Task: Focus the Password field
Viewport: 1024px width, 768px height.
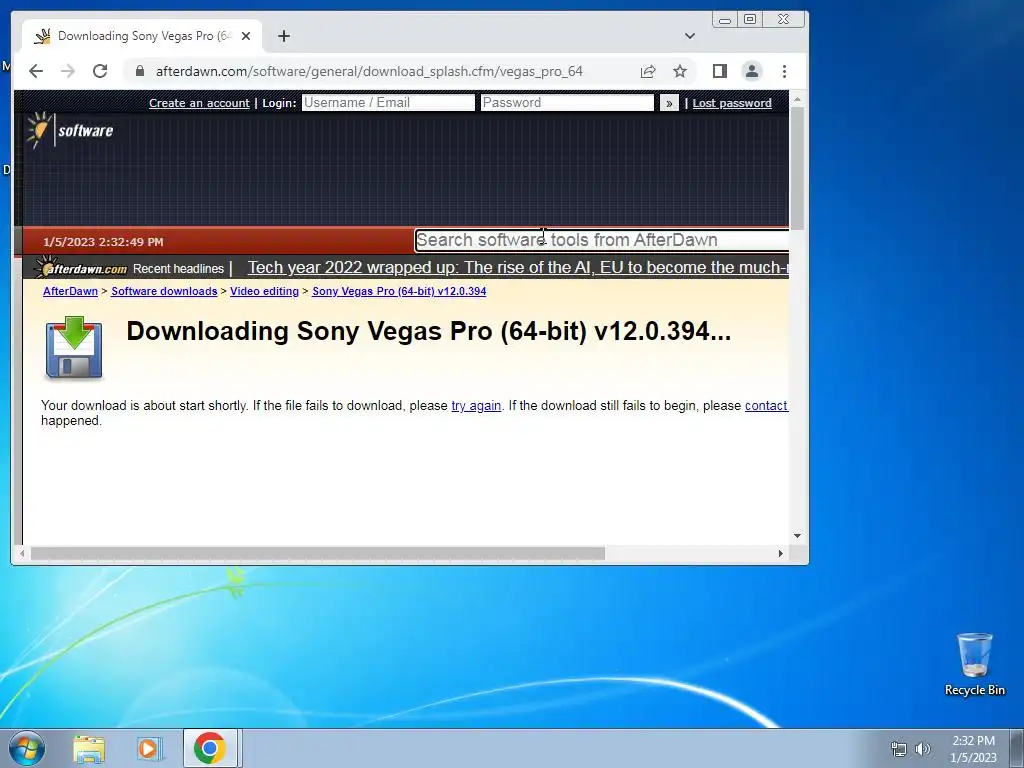Action: (x=567, y=103)
